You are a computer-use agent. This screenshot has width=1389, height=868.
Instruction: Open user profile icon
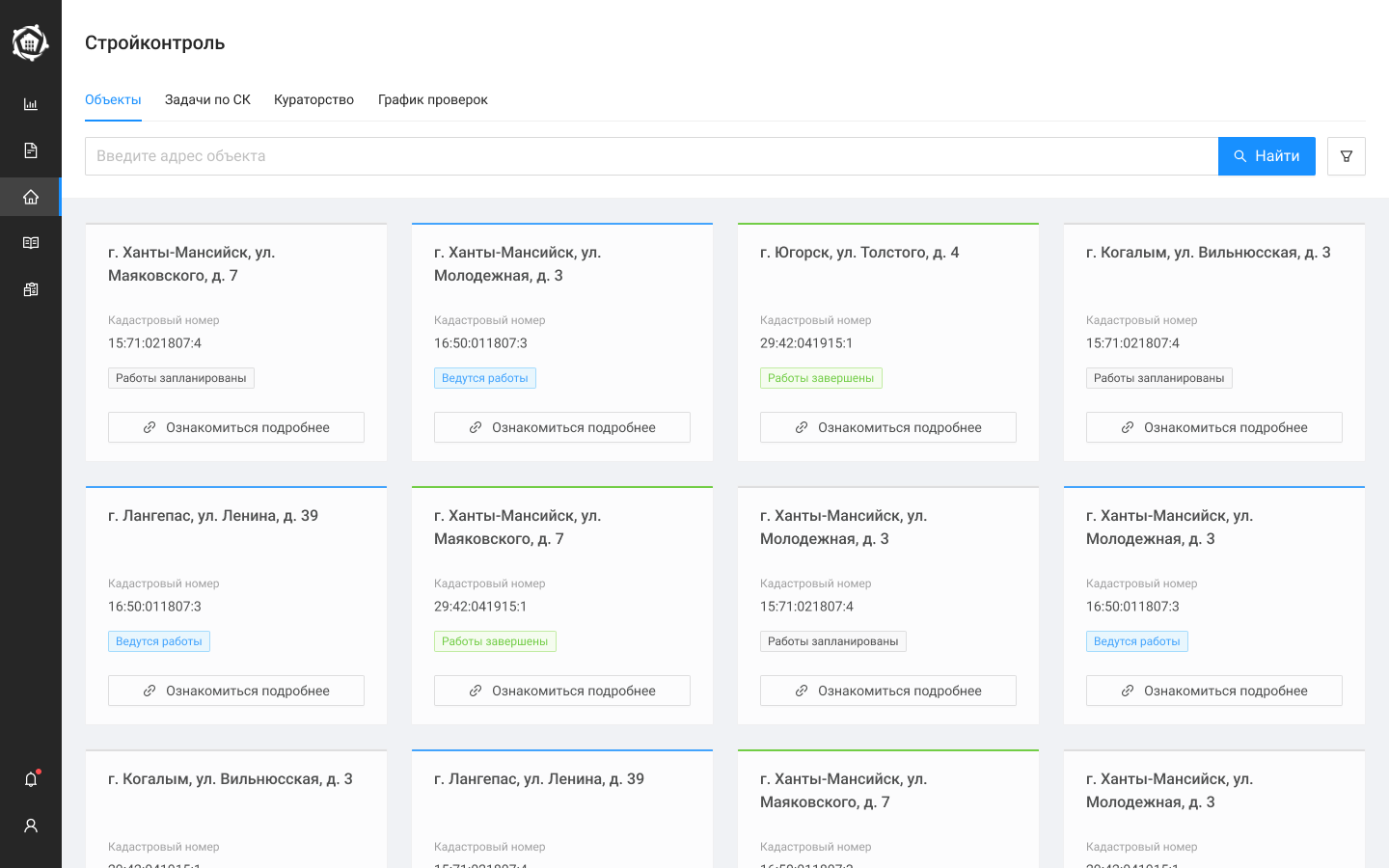tap(31, 826)
